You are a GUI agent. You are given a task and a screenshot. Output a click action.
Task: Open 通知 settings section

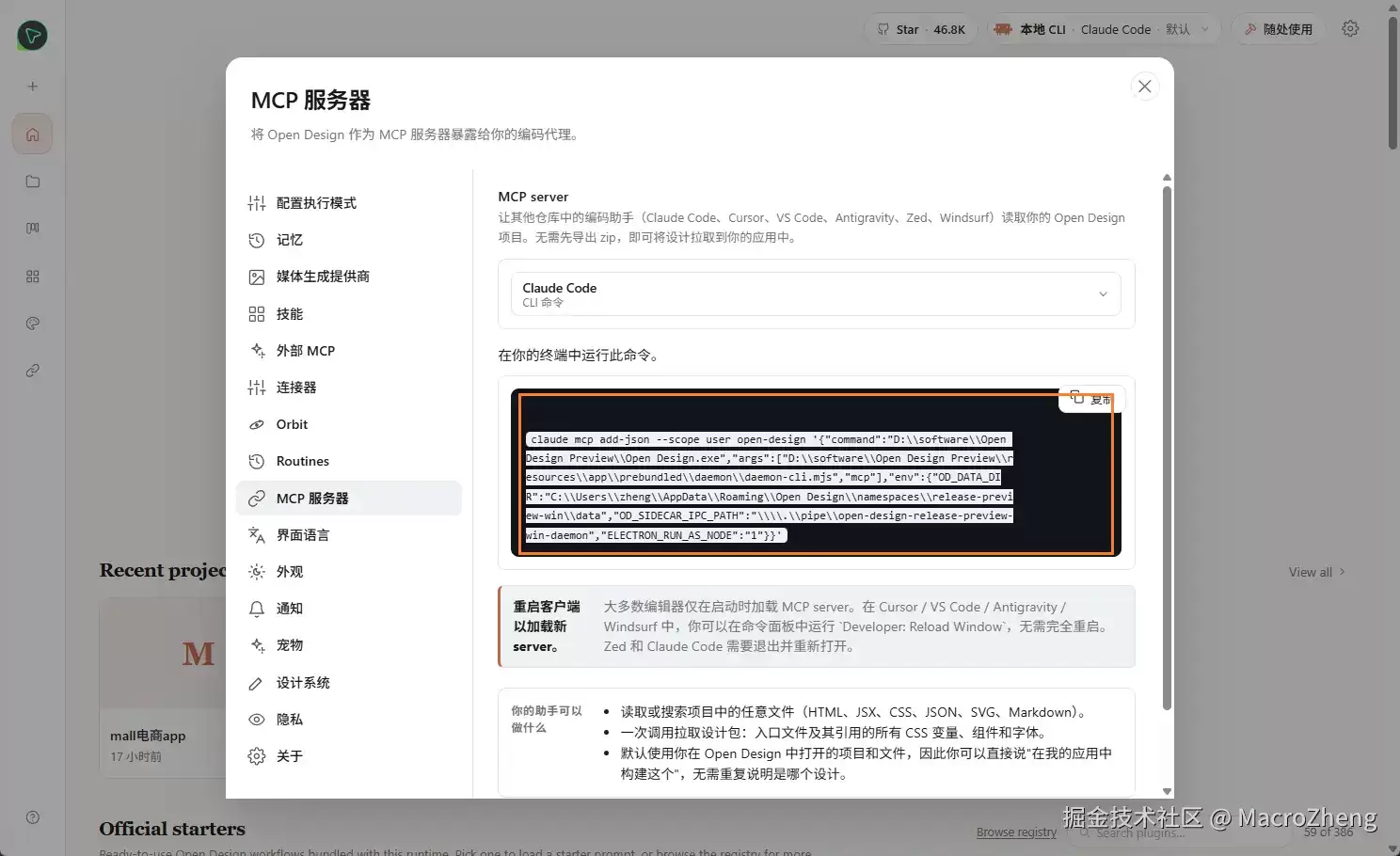click(348, 609)
